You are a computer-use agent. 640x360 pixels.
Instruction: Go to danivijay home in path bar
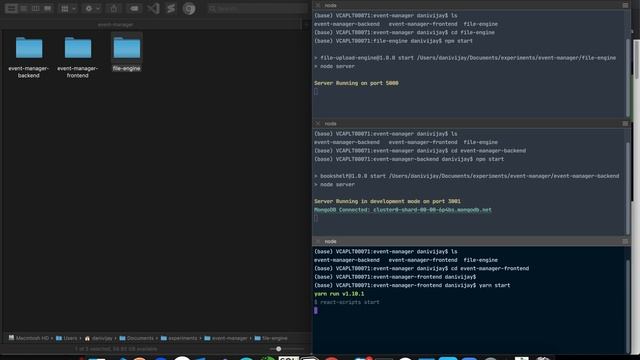98,338
